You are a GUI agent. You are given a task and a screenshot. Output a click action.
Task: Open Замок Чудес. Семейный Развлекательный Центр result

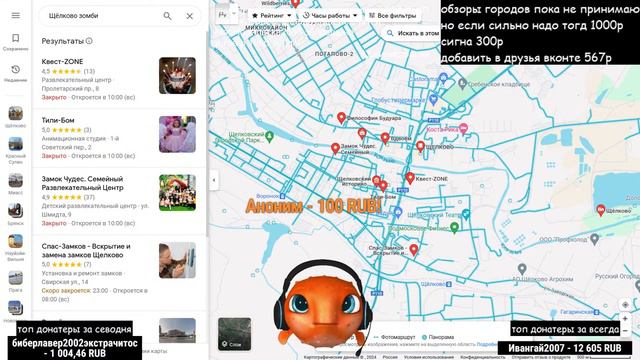tap(119, 201)
